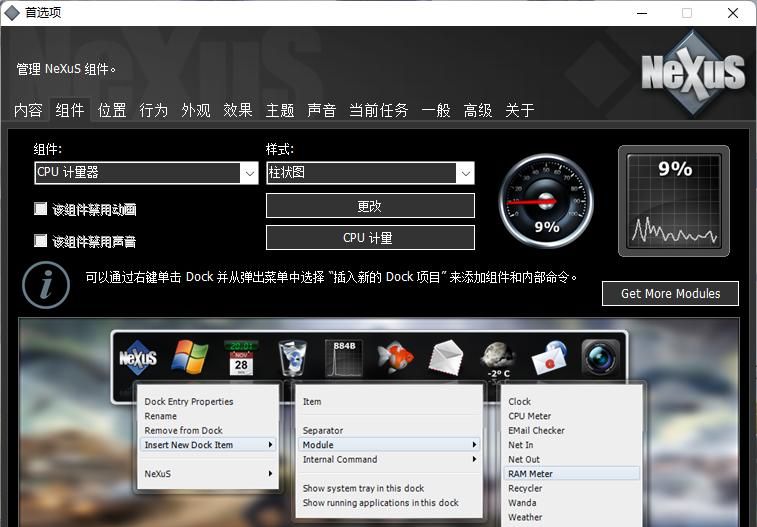This screenshot has width=757, height=527.
Task: Select the 组件 tab
Action: coord(70,110)
